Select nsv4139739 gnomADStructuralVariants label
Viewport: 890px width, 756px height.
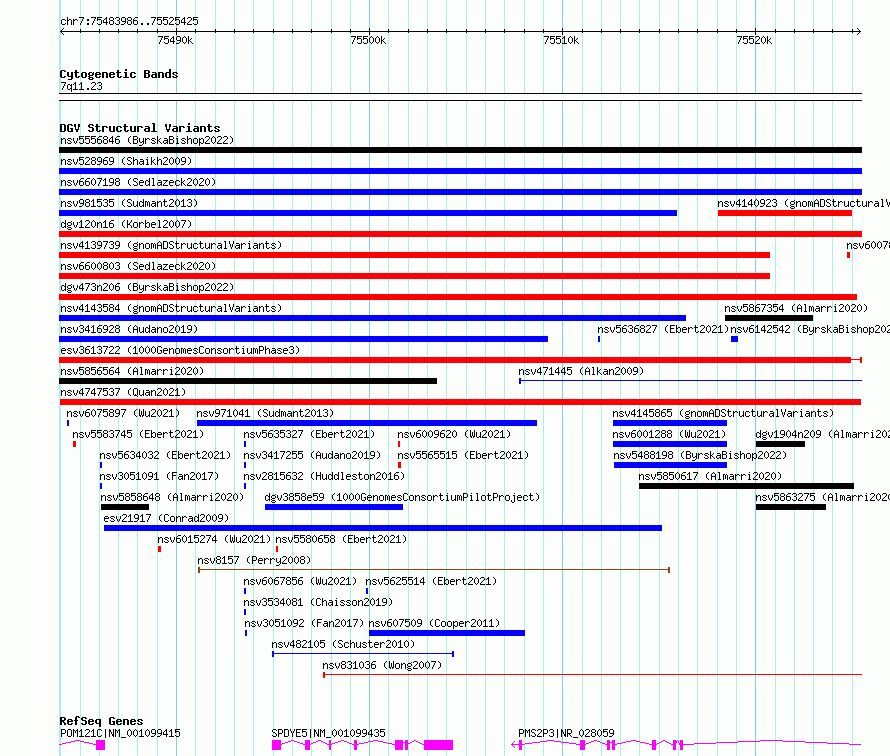171,245
